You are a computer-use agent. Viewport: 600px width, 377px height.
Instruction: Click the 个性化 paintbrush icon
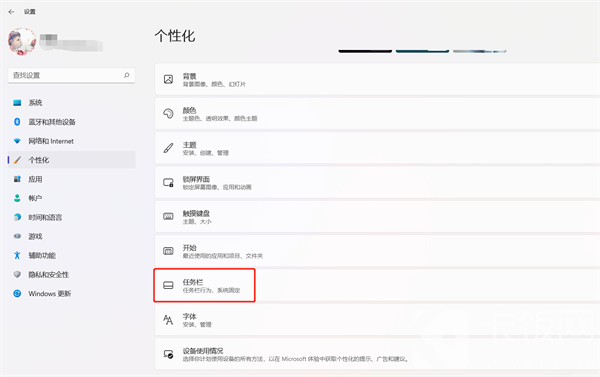click(17, 160)
